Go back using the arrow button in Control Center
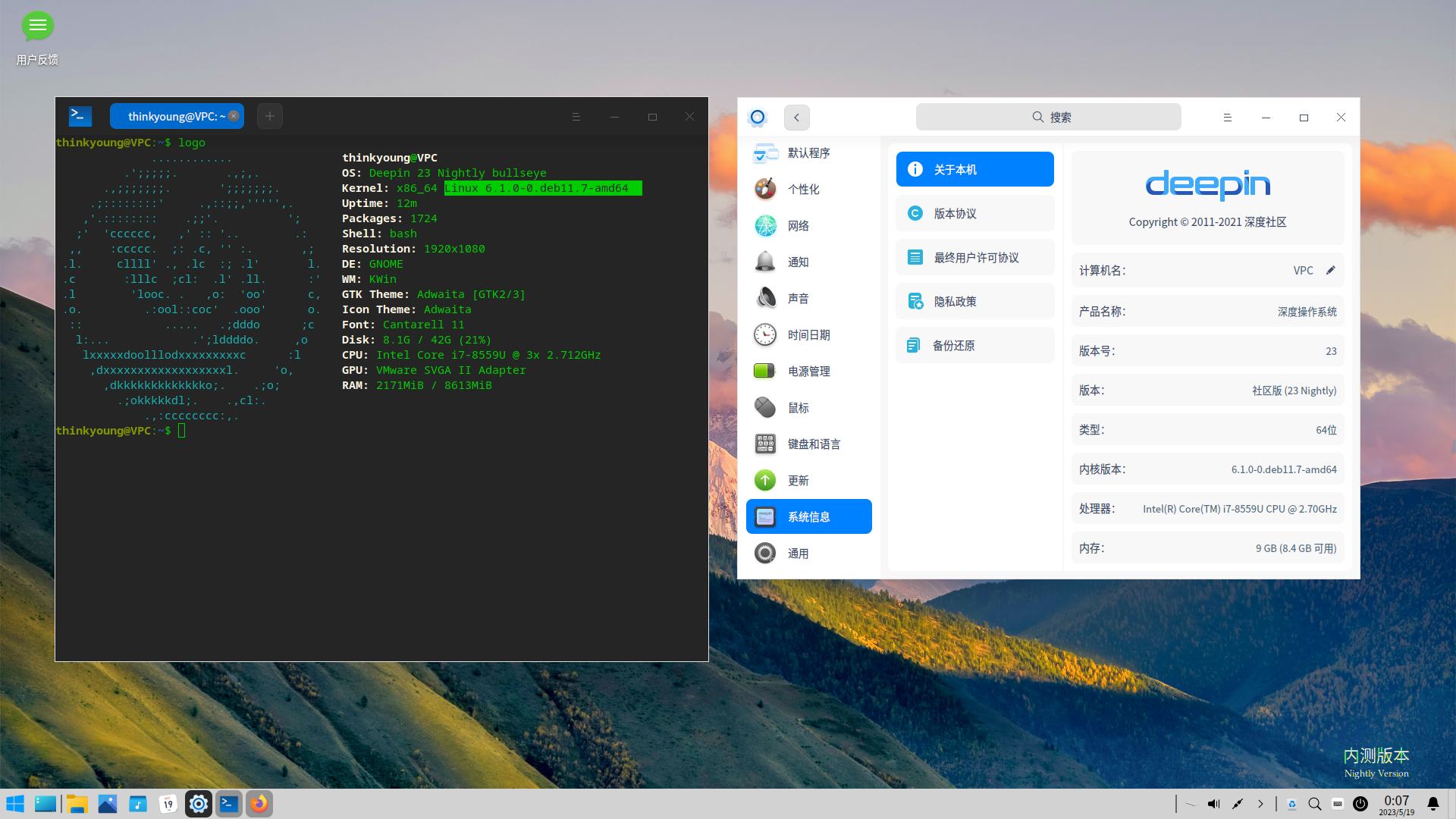The height and width of the screenshot is (819, 1456). pos(796,118)
